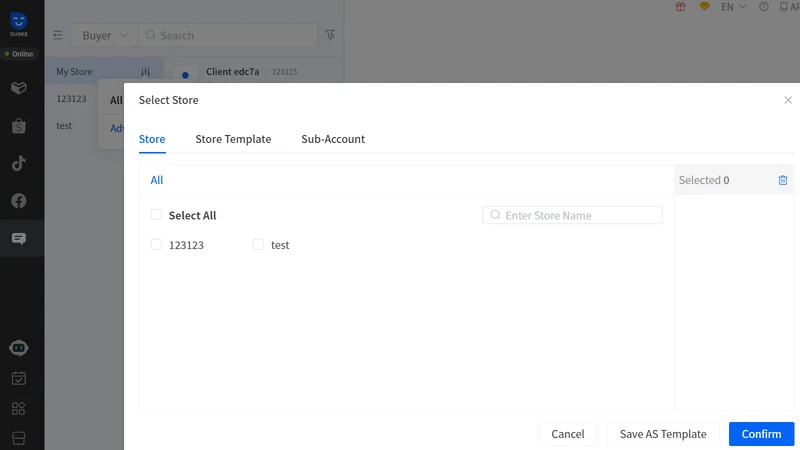Click the chat message icon in the sidebar
Image resolution: width=800 pixels, height=450 pixels.
[x=19, y=238]
